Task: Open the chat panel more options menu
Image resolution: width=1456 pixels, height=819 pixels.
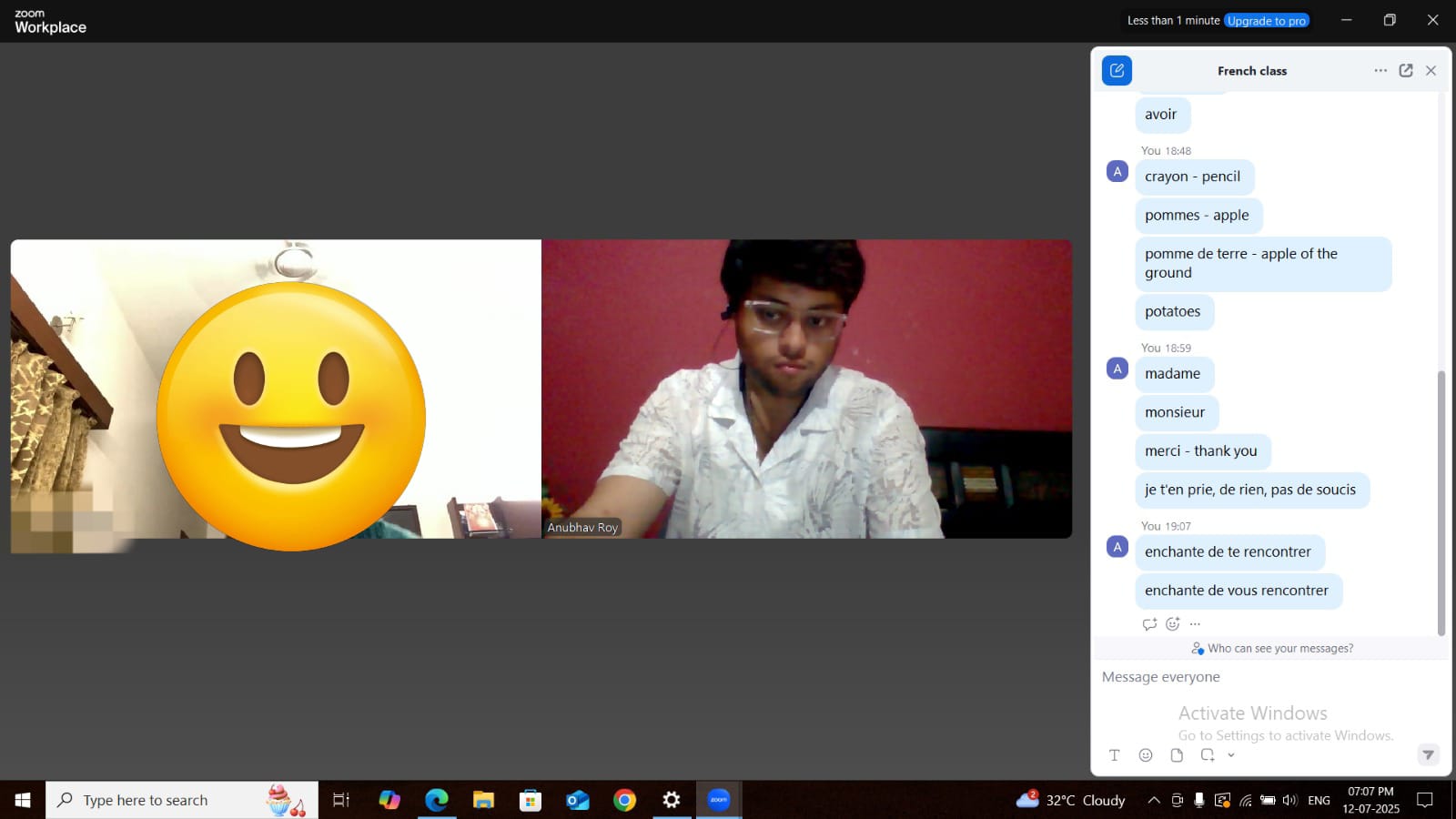Action: [1380, 71]
